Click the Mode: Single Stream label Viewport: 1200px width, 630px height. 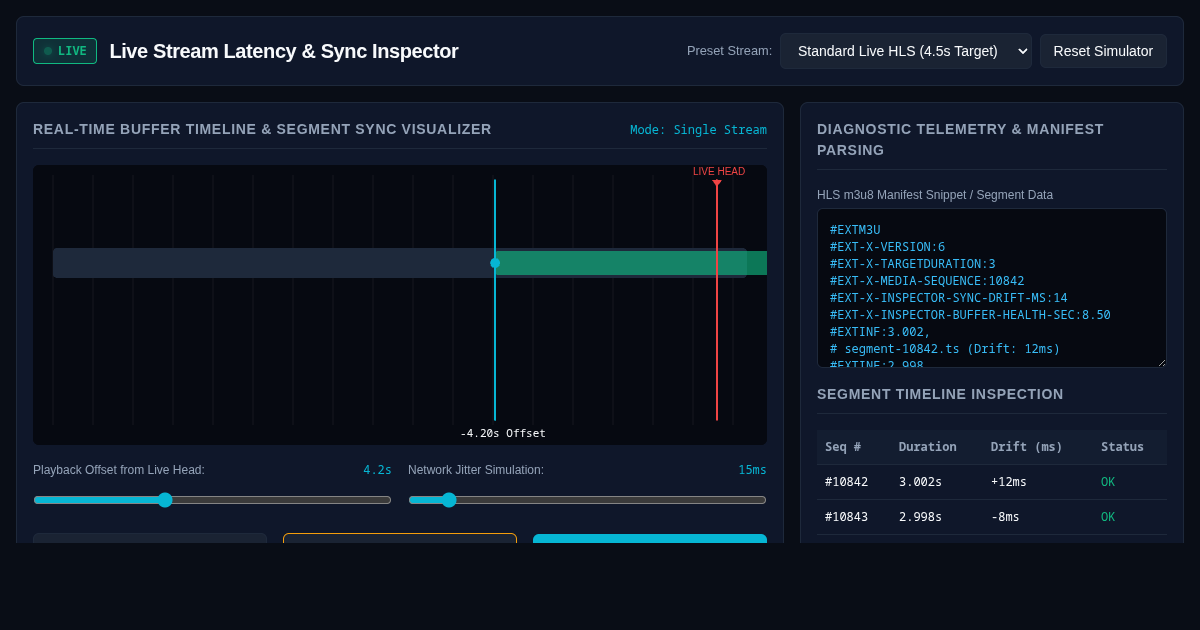pos(698,130)
